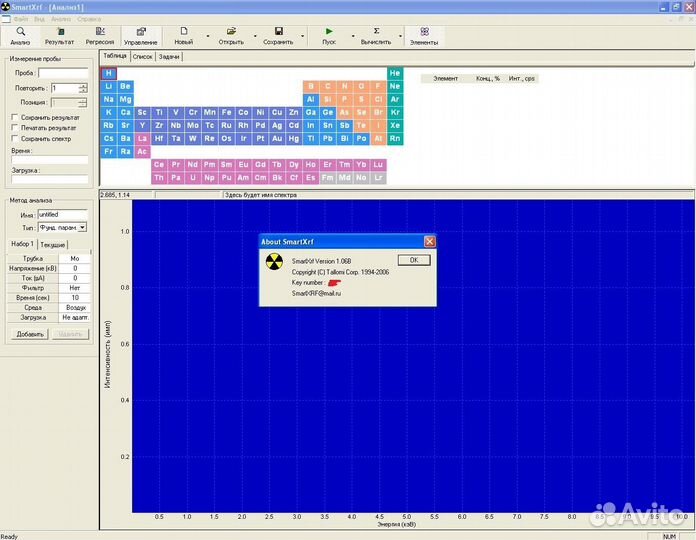The height and width of the screenshot is (540, 696).
Task: Click the Фильтр value Нет
Action: [75, 288]
